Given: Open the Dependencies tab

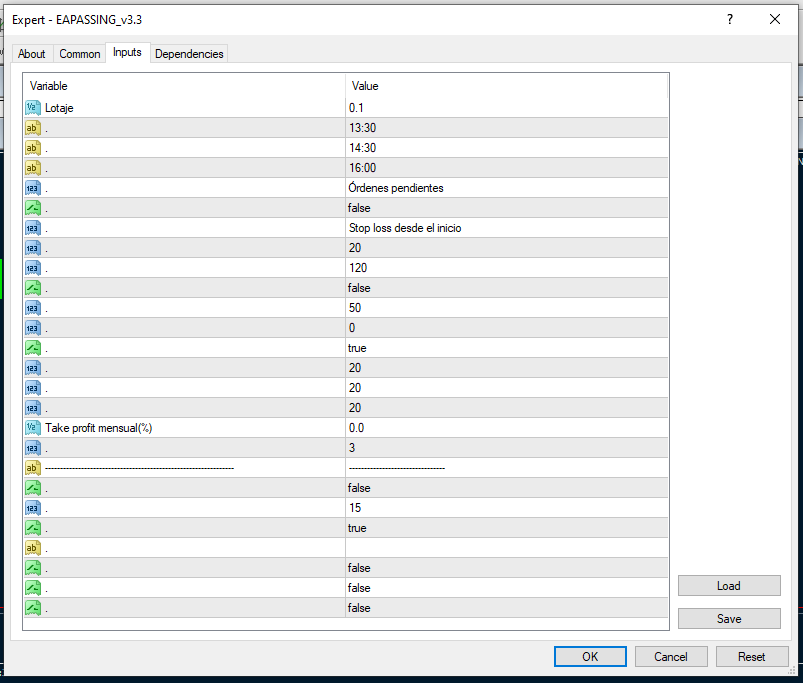Looking at the screenshot, I should tap(189, 54).
